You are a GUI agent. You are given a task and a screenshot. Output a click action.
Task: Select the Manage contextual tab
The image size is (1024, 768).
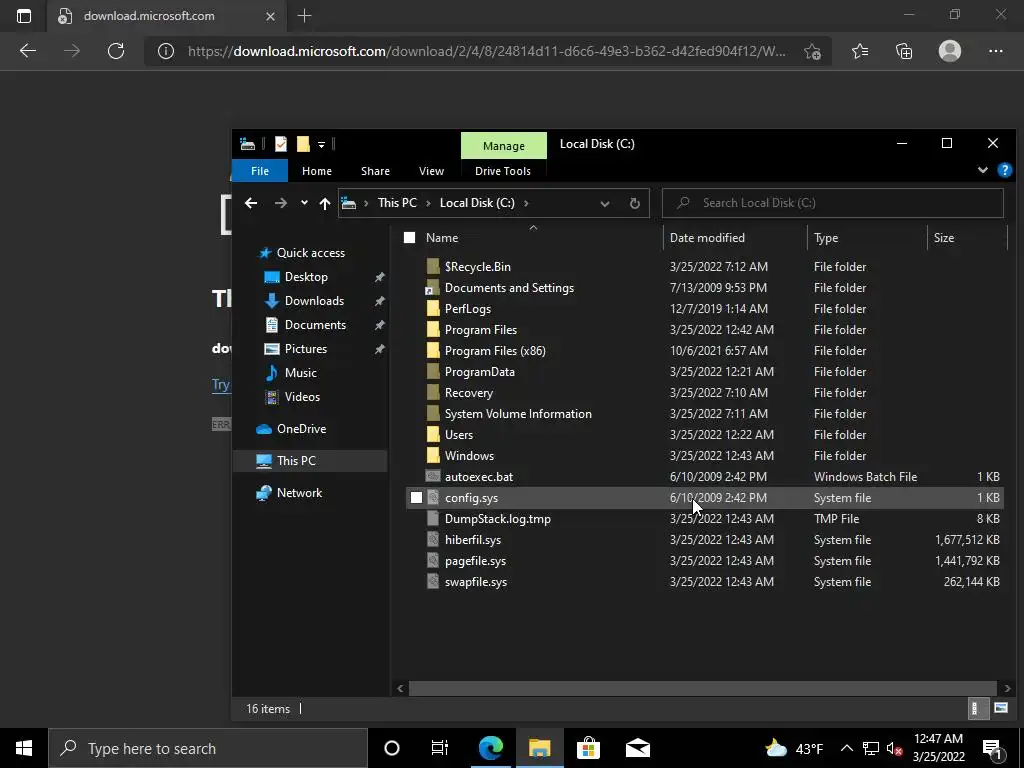click(504, 146)
